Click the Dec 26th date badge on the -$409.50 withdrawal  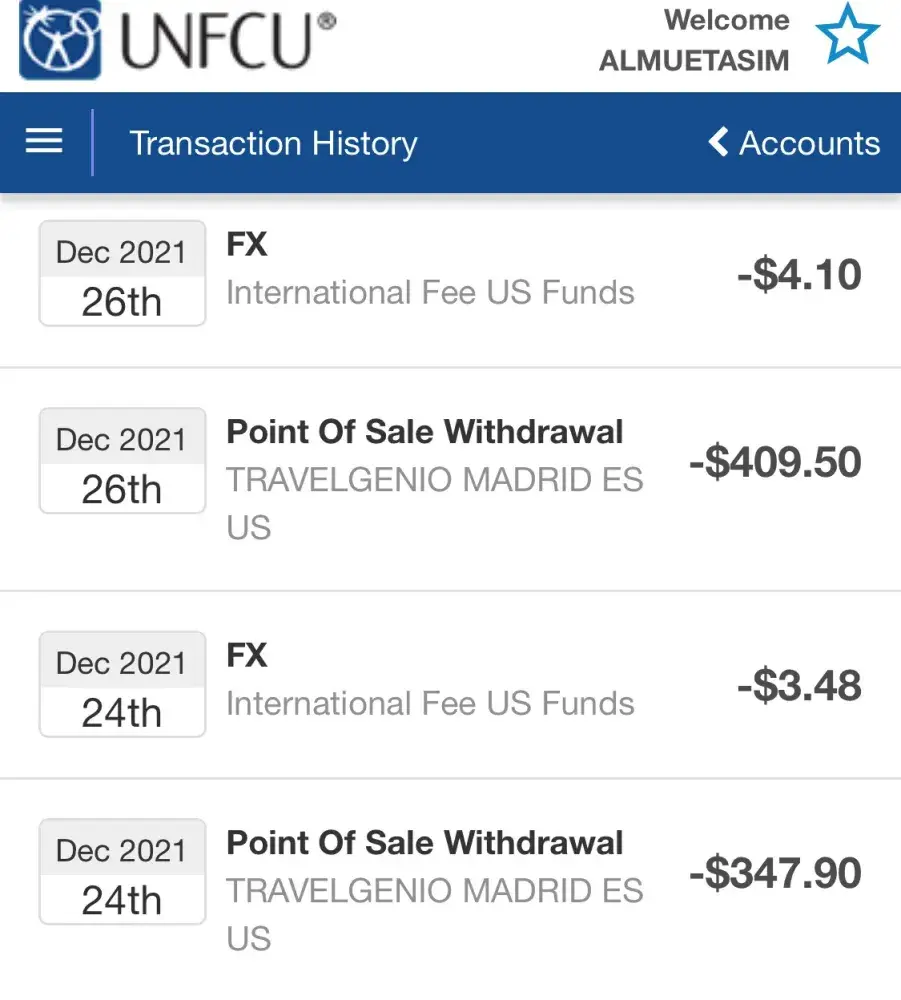click(122, 461)
